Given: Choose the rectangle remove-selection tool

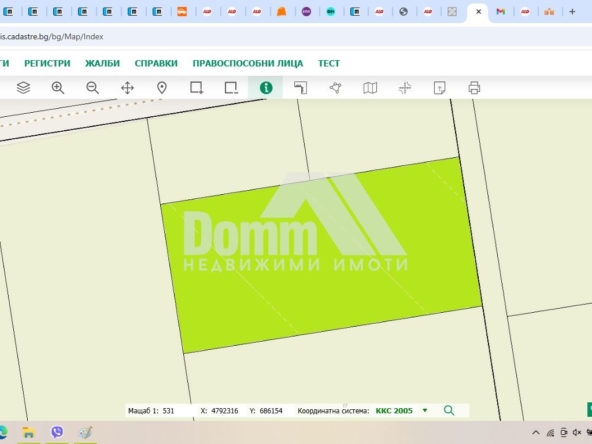Looking at the screenshot, I should 231,88.
